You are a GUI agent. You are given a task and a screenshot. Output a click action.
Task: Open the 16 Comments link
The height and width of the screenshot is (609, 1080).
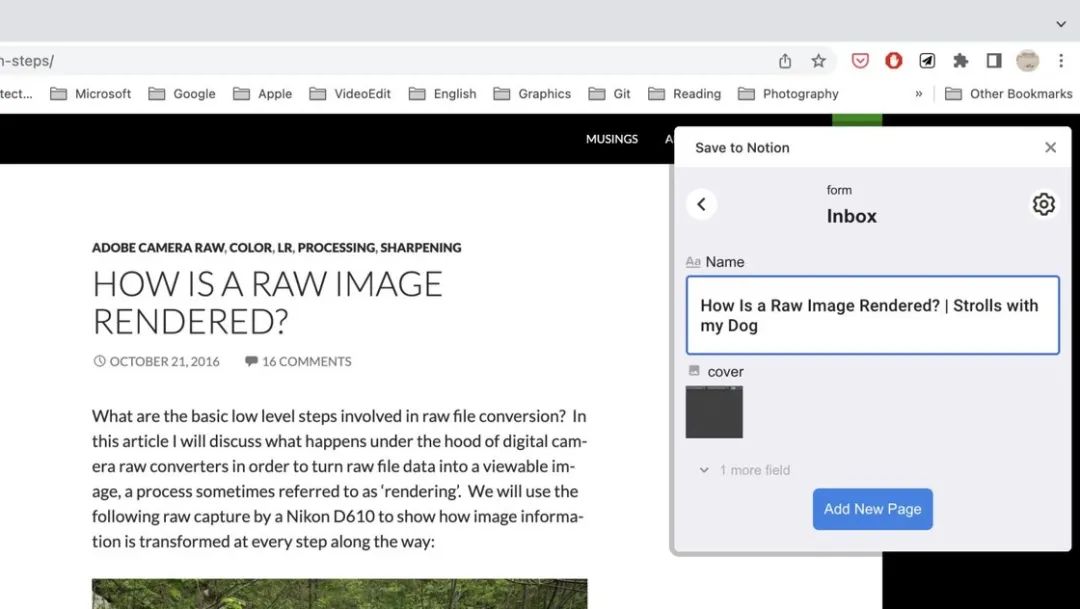click(x=306, y=362)
